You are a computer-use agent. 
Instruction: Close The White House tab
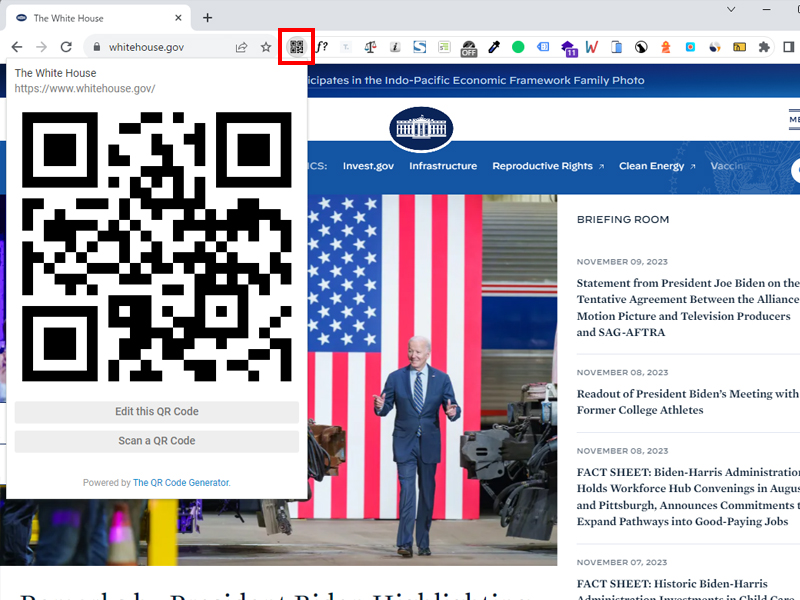tap(178, 18)
